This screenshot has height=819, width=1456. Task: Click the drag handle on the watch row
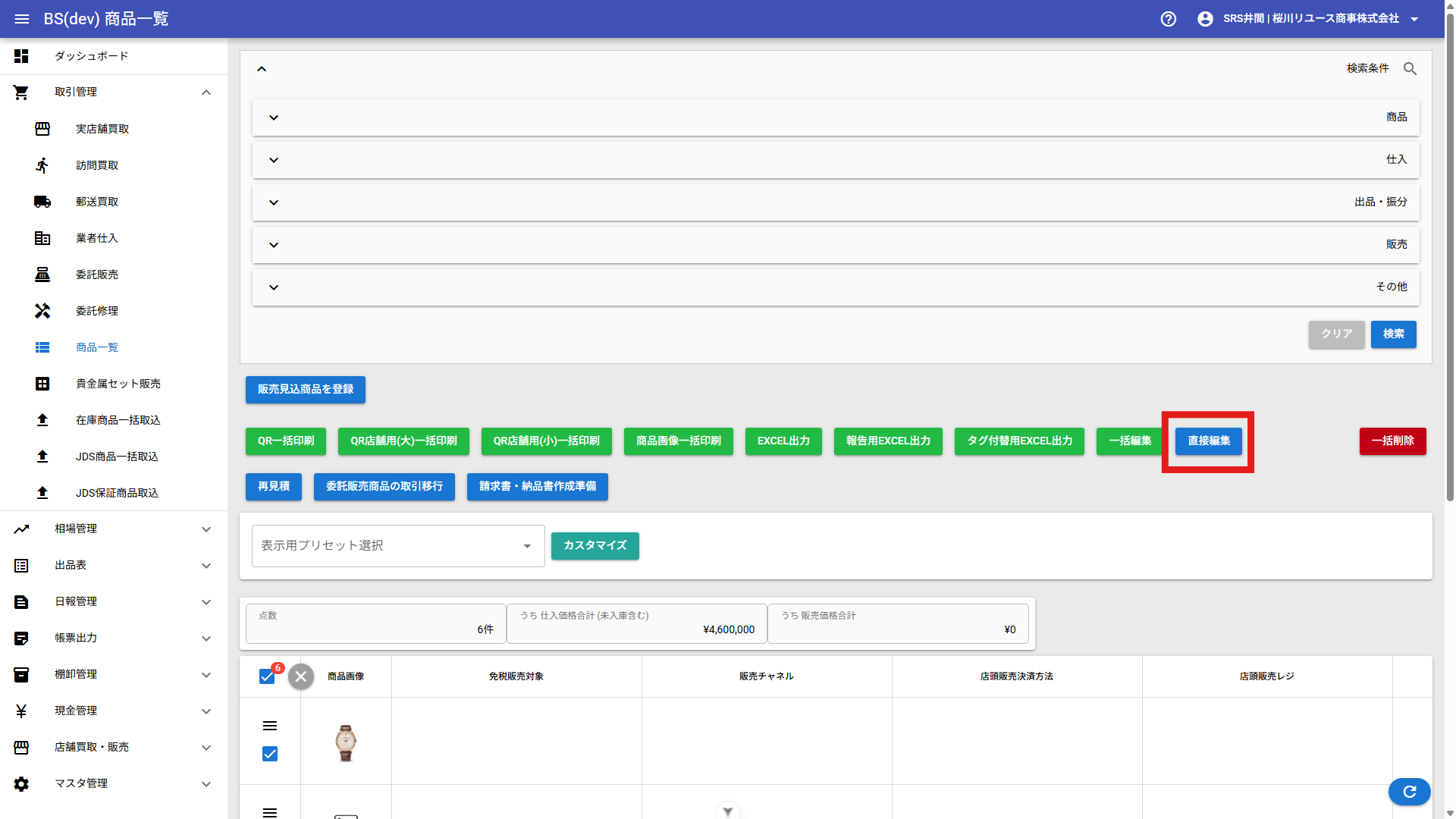(x=270, y=726)
